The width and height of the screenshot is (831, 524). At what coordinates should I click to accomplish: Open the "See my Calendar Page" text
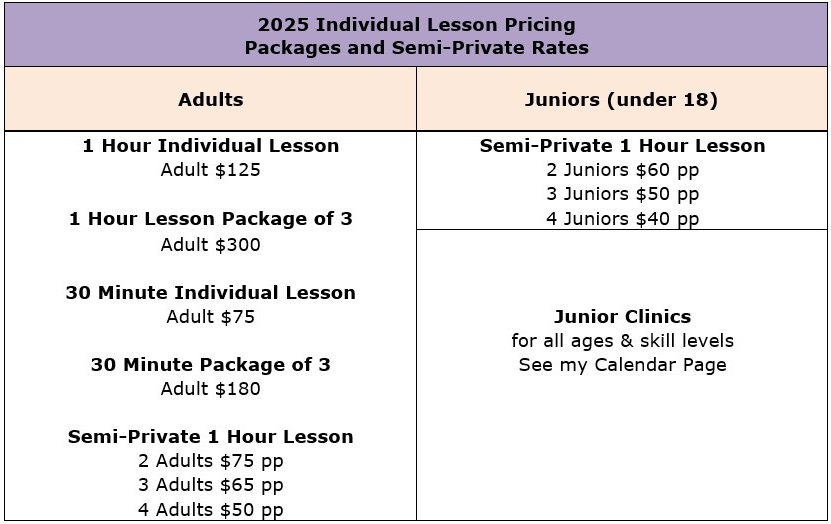pyautogui.click(x=622, y=365)
